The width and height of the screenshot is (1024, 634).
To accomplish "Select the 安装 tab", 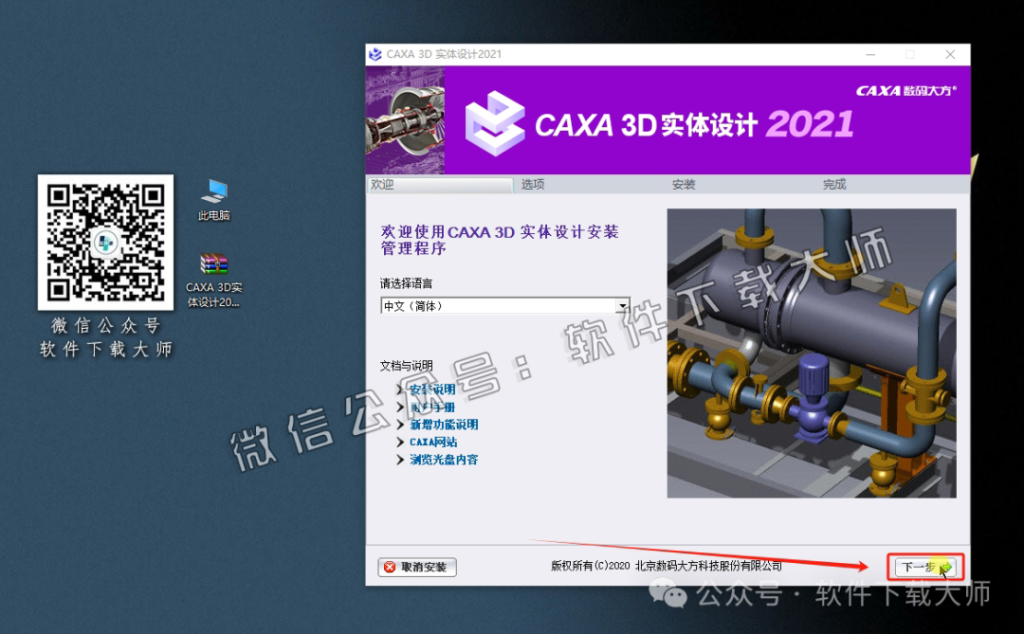I will point(684,185).
